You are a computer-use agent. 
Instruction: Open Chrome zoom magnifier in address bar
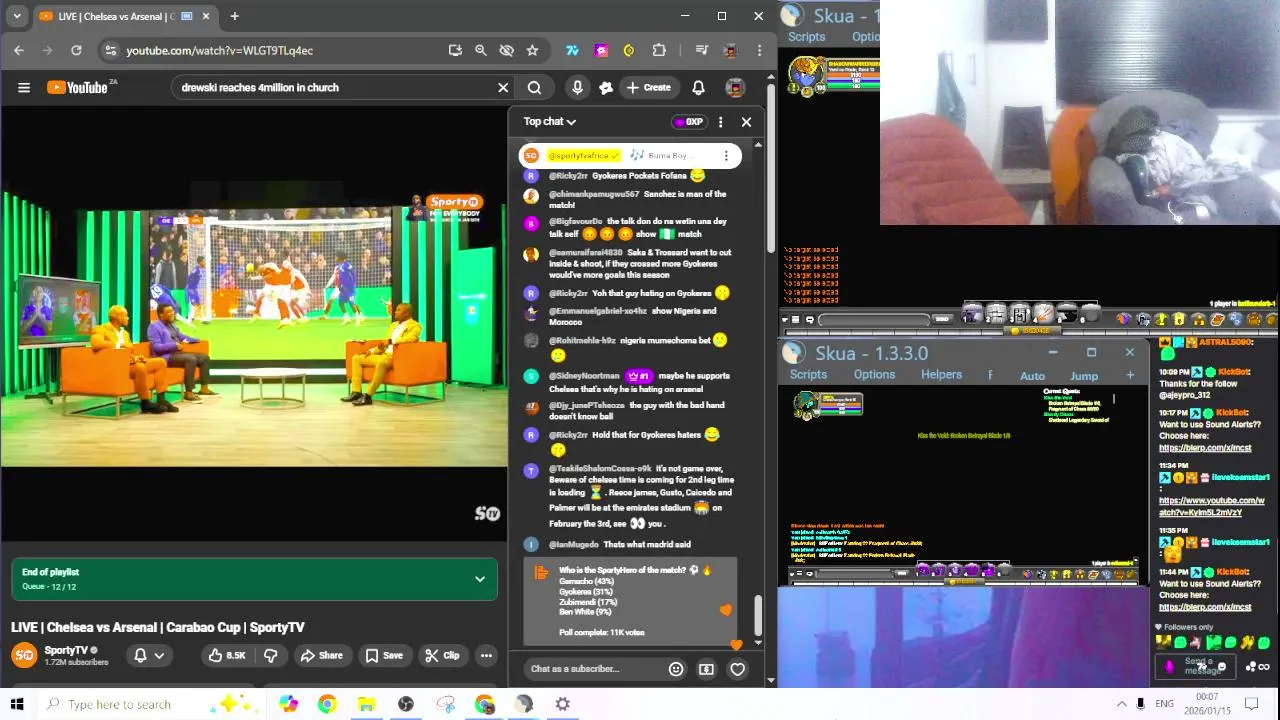tap(480, 50)
